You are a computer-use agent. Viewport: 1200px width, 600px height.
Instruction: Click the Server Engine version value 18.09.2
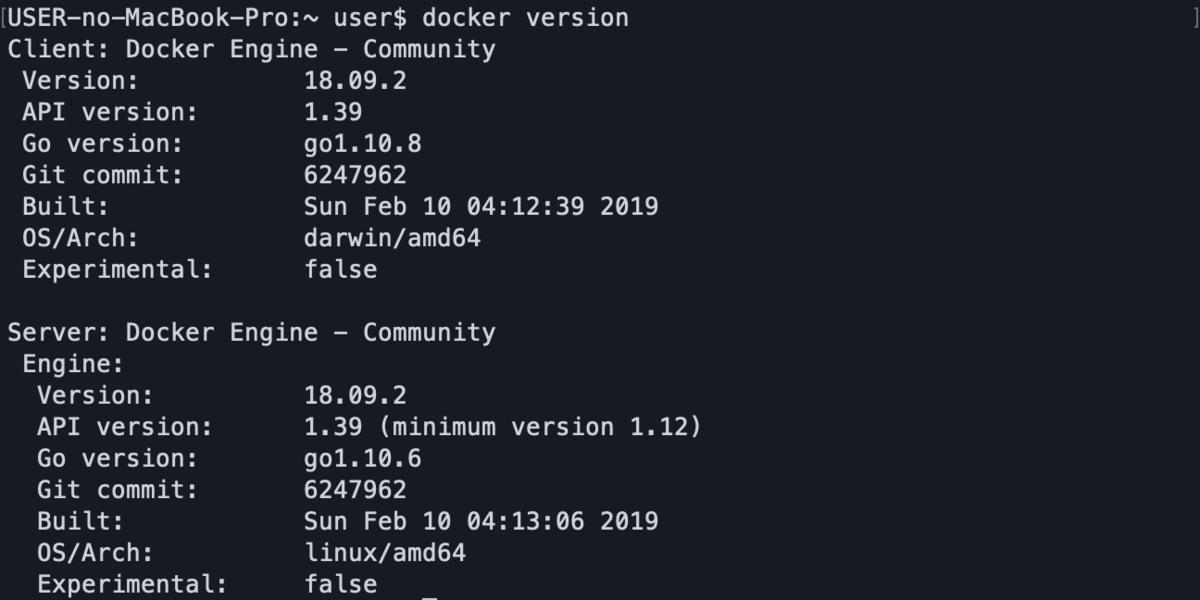click(x=356, y=395)
